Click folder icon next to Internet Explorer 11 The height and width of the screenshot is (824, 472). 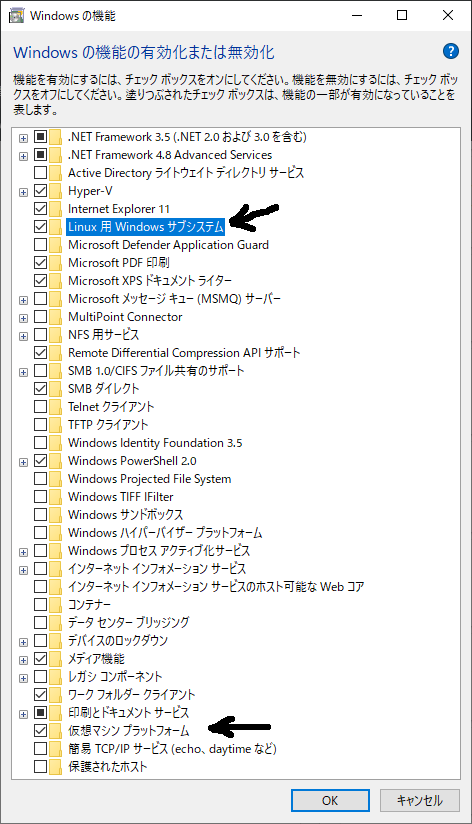pyautogui.click(x=56, y=209)
